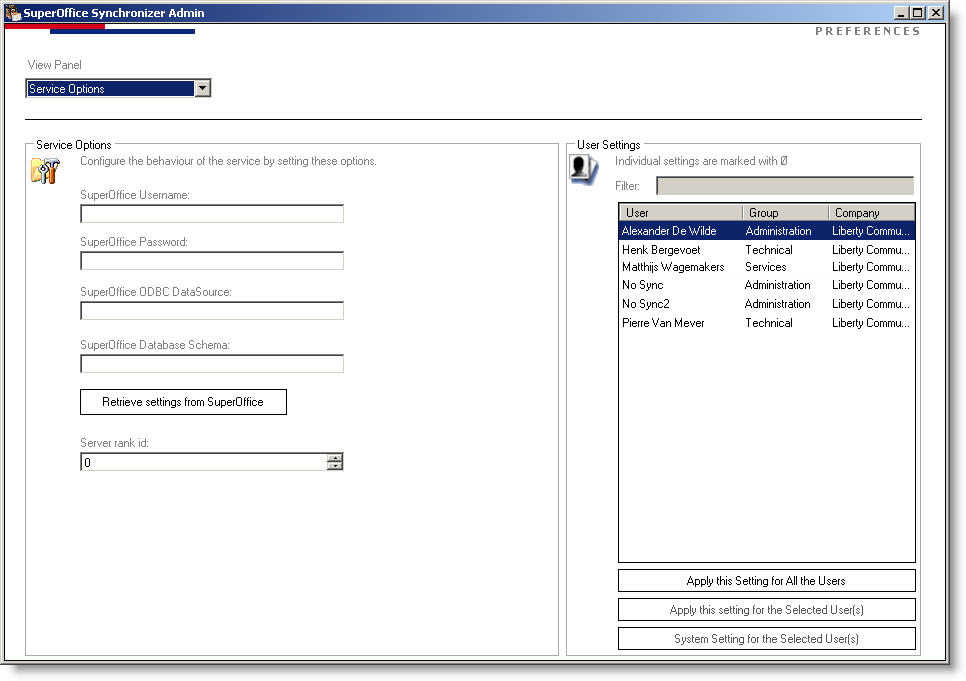Screen dimensions: 966x681
Task: Click the Server rank id number field
Action: 204,462
